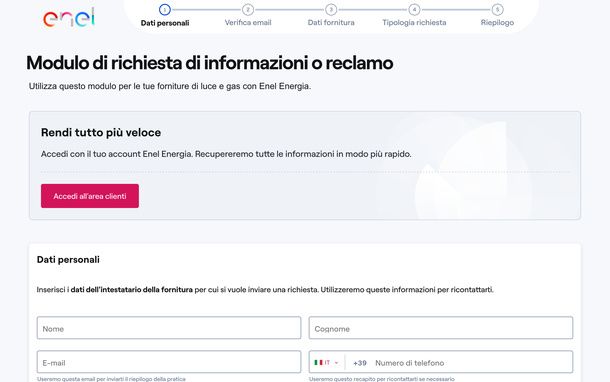The image size is (610, 382).
Task: Click the Rendi tutto più veloce heading
Action: coord(101,133)
